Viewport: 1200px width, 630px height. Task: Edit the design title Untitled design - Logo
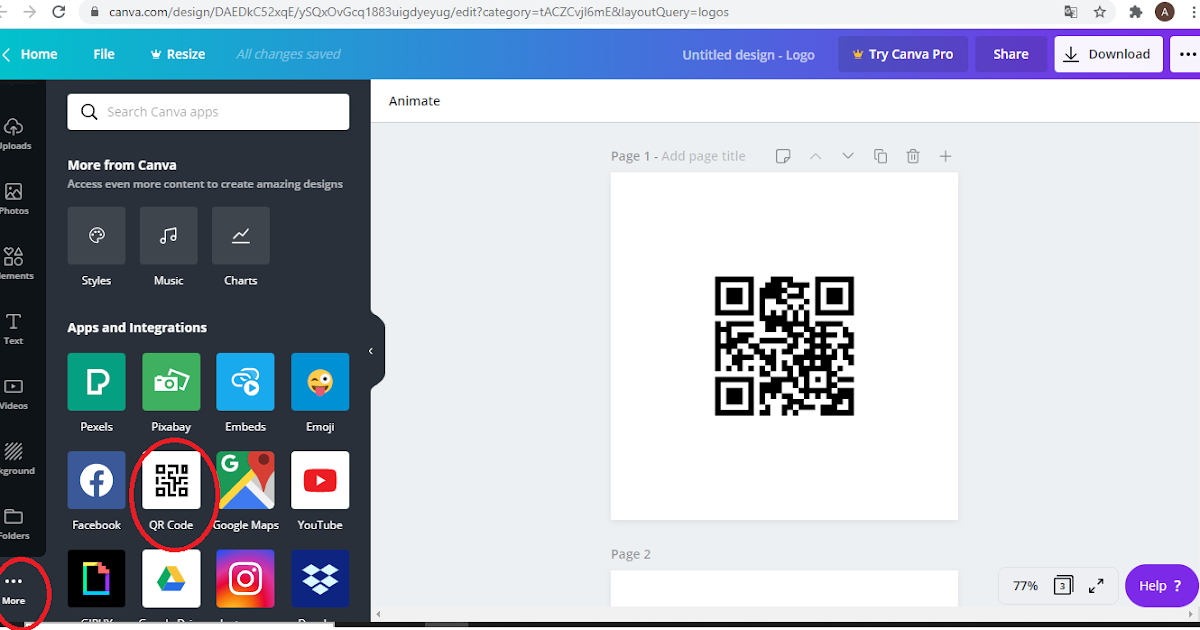tap(748, 55)
